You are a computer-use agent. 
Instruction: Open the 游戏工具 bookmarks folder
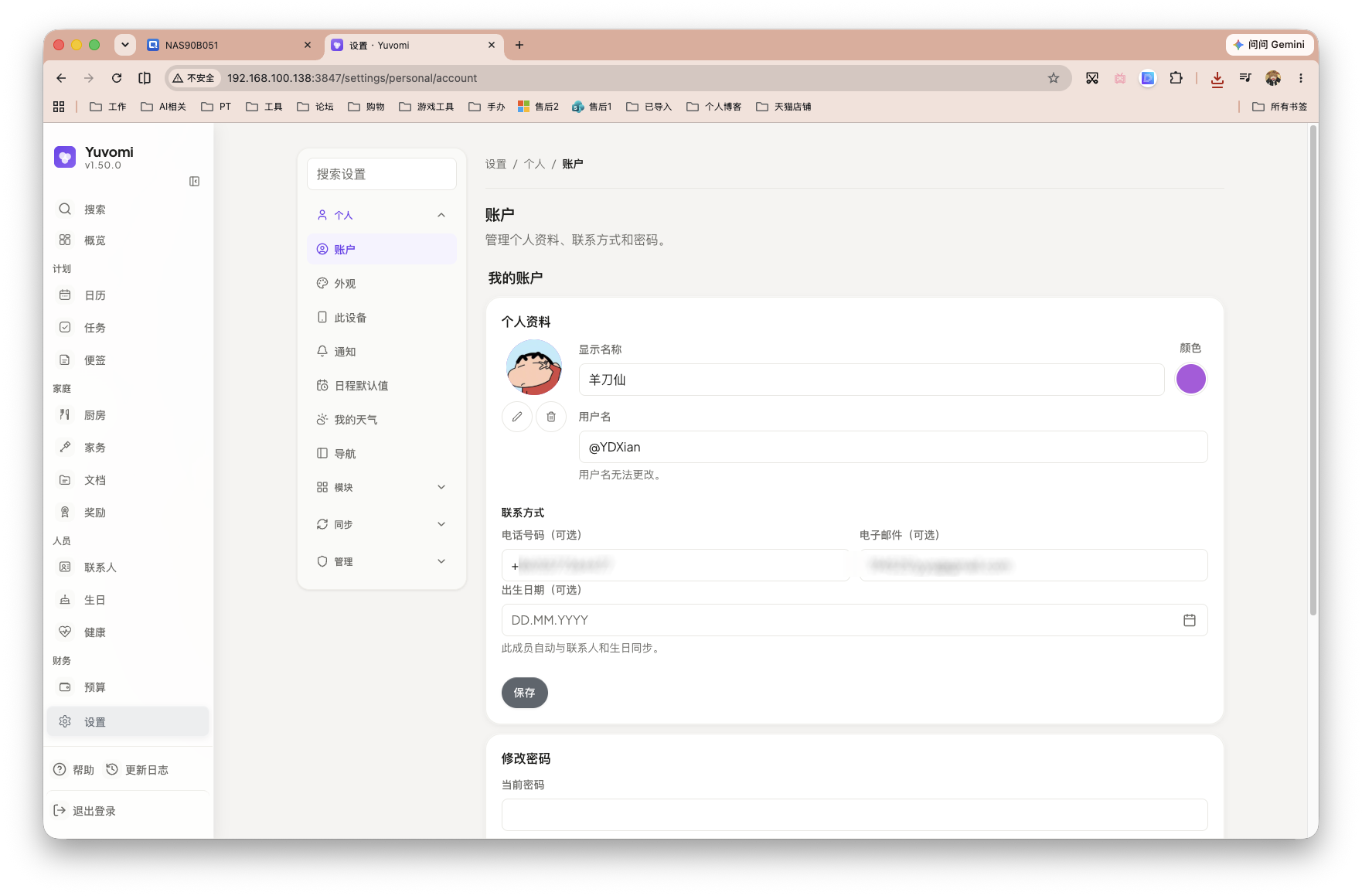coord(427,107)
